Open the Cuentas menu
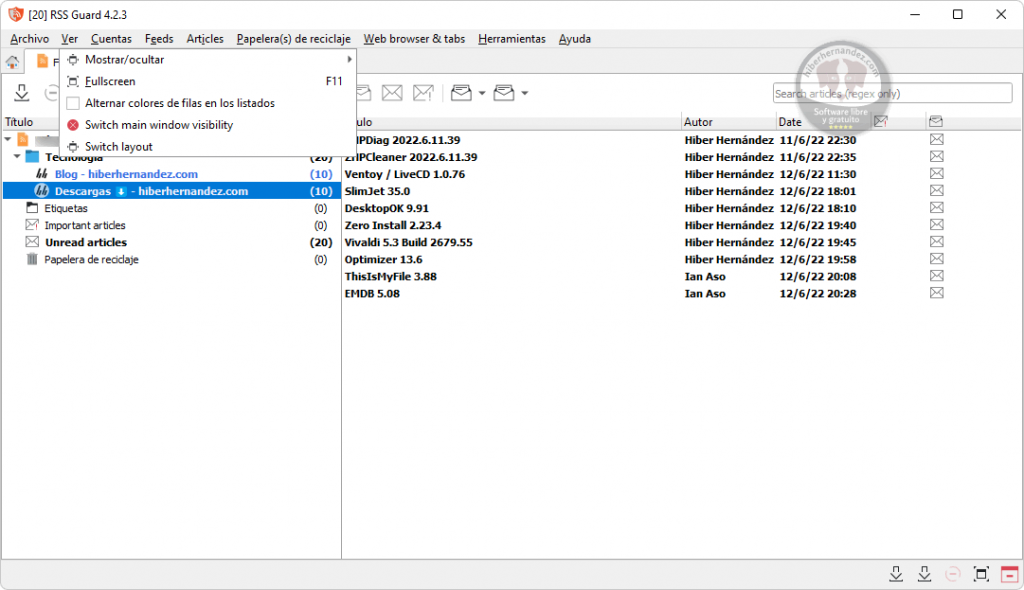Viewport: 1024px width, 590px height. 111,39
